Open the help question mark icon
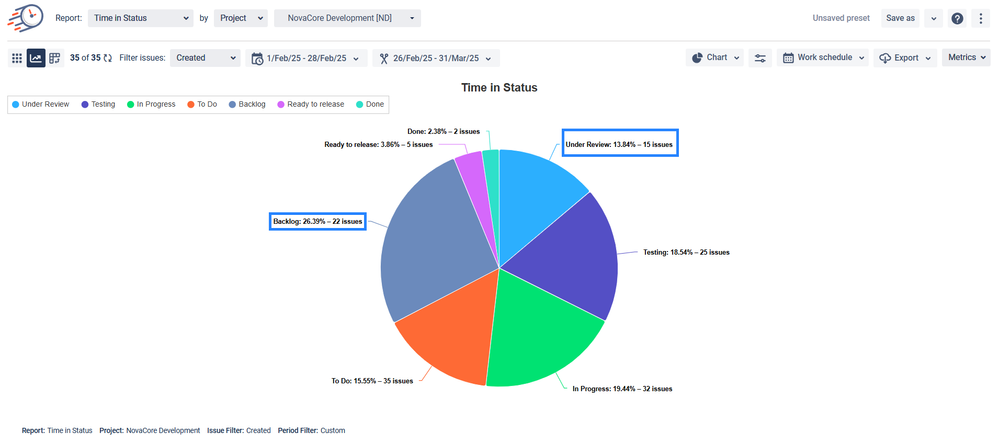 click(957, 18)
